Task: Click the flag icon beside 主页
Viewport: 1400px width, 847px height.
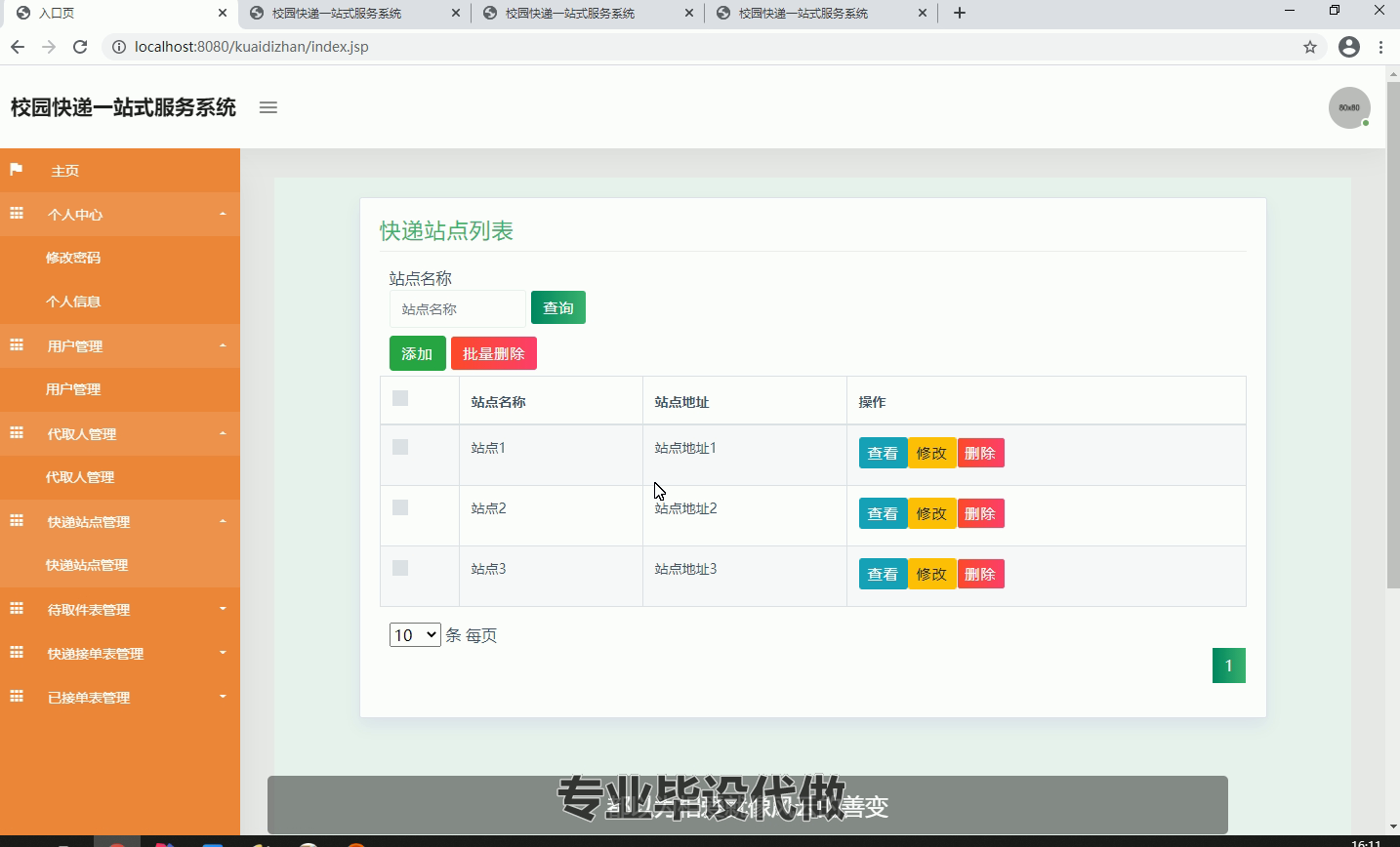Action: (x=16, y=170)
